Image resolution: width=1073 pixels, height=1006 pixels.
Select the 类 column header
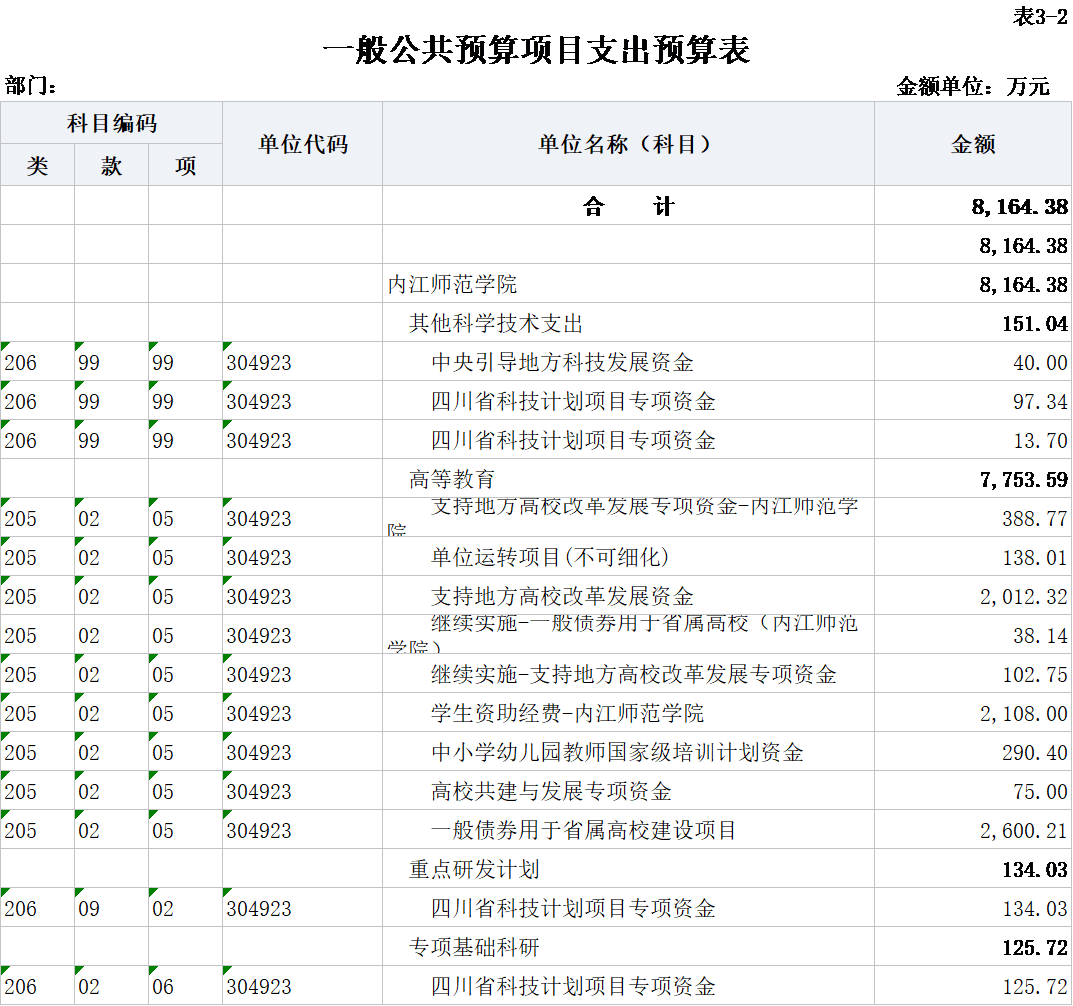tap(38, 165)
